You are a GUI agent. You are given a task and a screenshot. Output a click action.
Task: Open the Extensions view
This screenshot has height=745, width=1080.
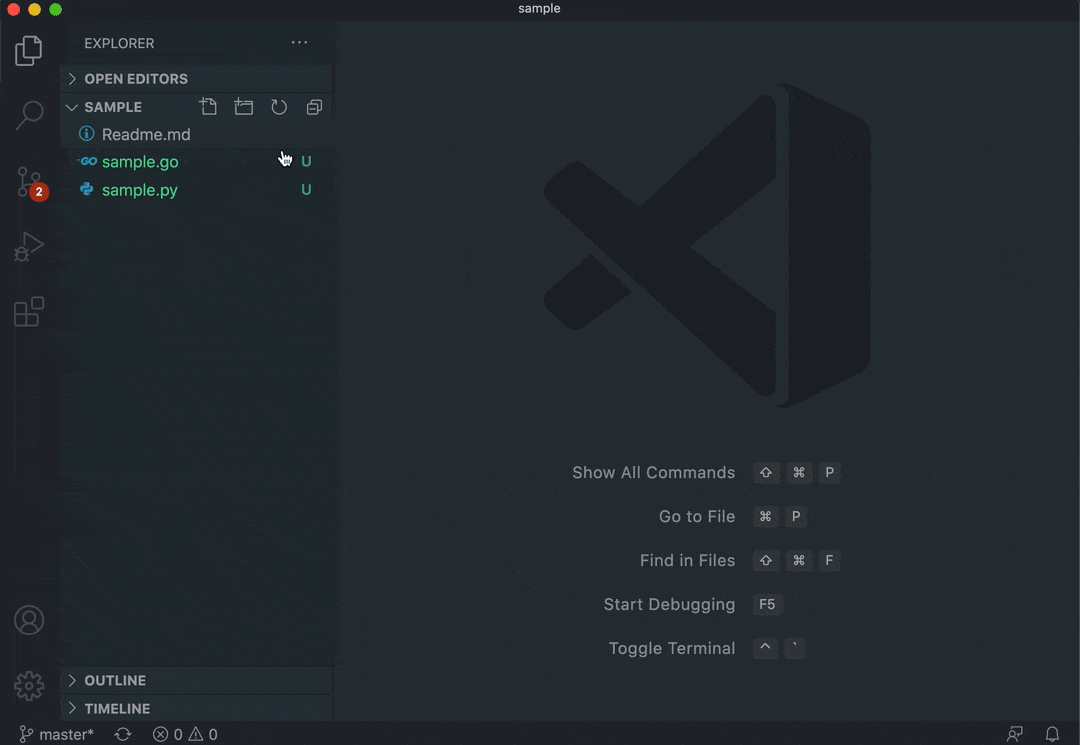[29, 312]
